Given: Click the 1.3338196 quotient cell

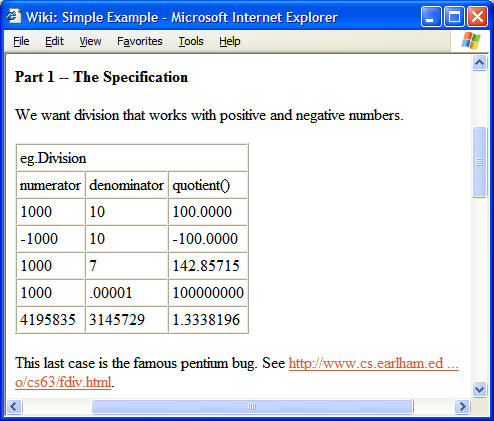Looking at the screenshot, I should (208, 320).
